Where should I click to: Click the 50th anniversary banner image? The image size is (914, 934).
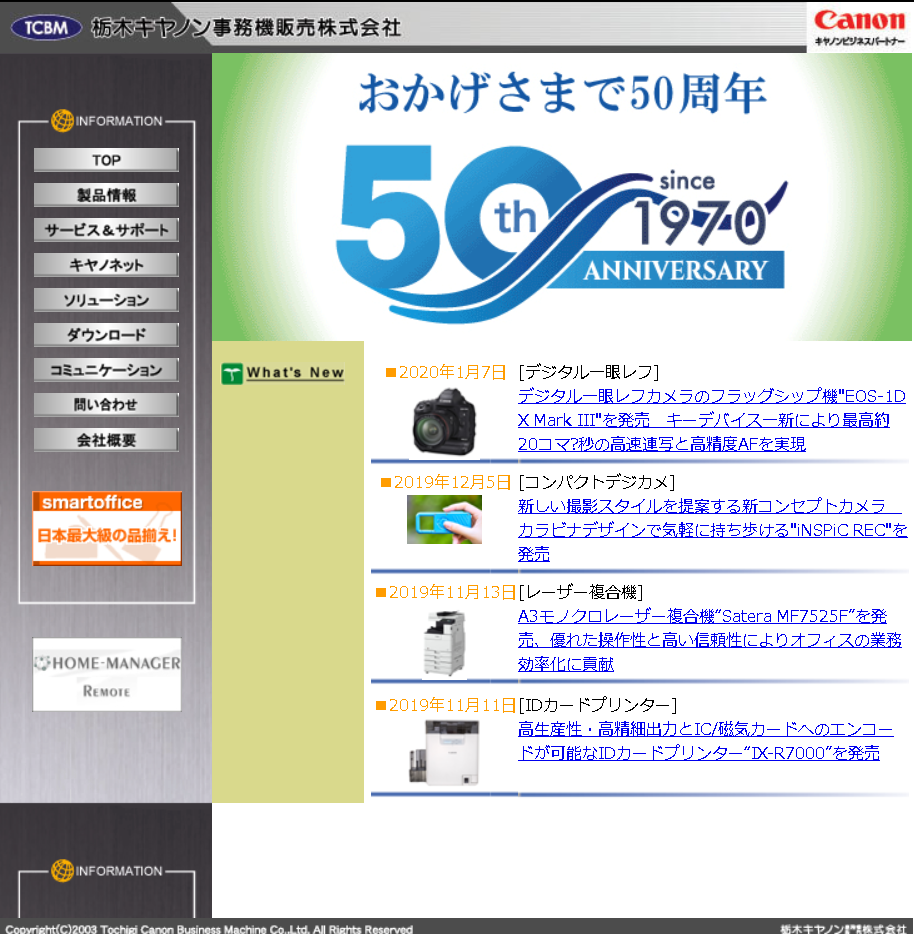pyautogui.click(x=562, y=197)
